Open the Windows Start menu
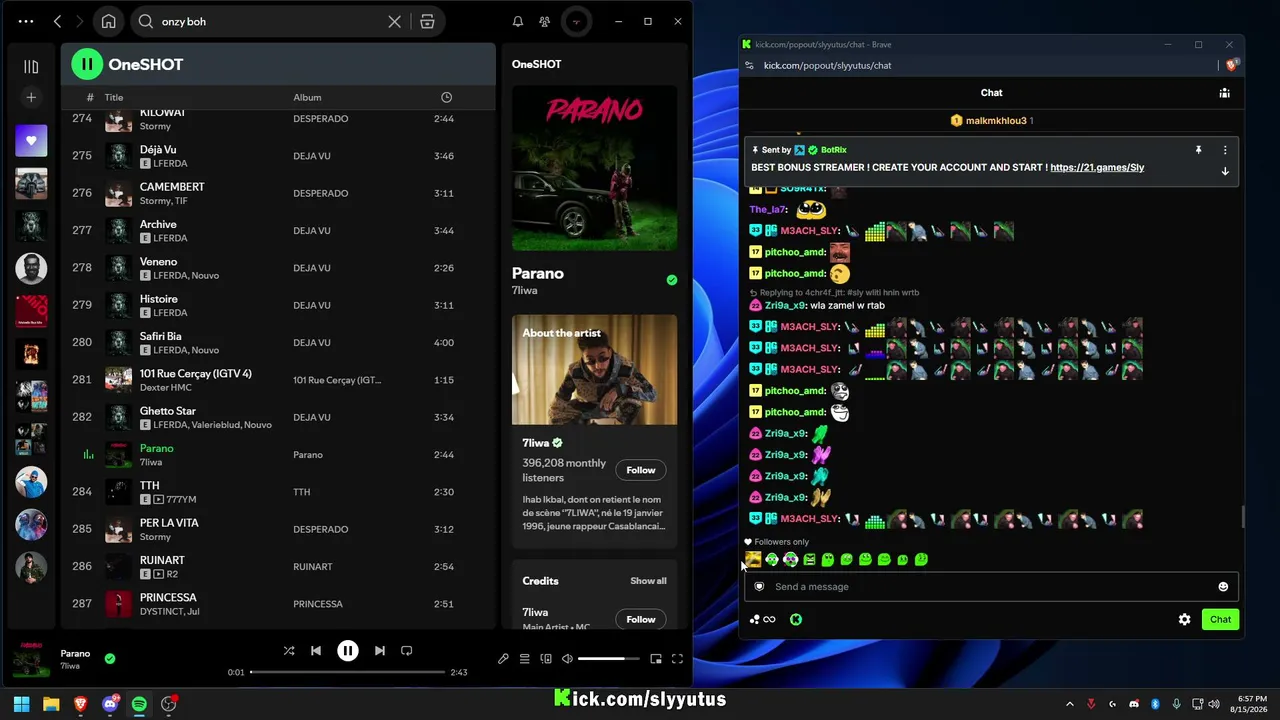The width and height of the screenshot is (1280, 720). tap(21, 704)
